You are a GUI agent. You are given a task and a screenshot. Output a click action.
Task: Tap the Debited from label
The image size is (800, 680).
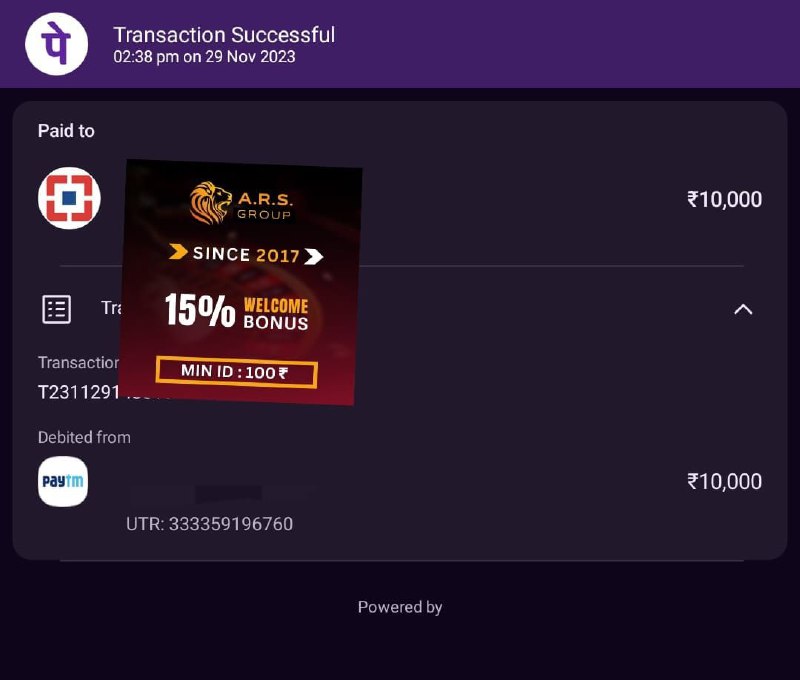84,437
